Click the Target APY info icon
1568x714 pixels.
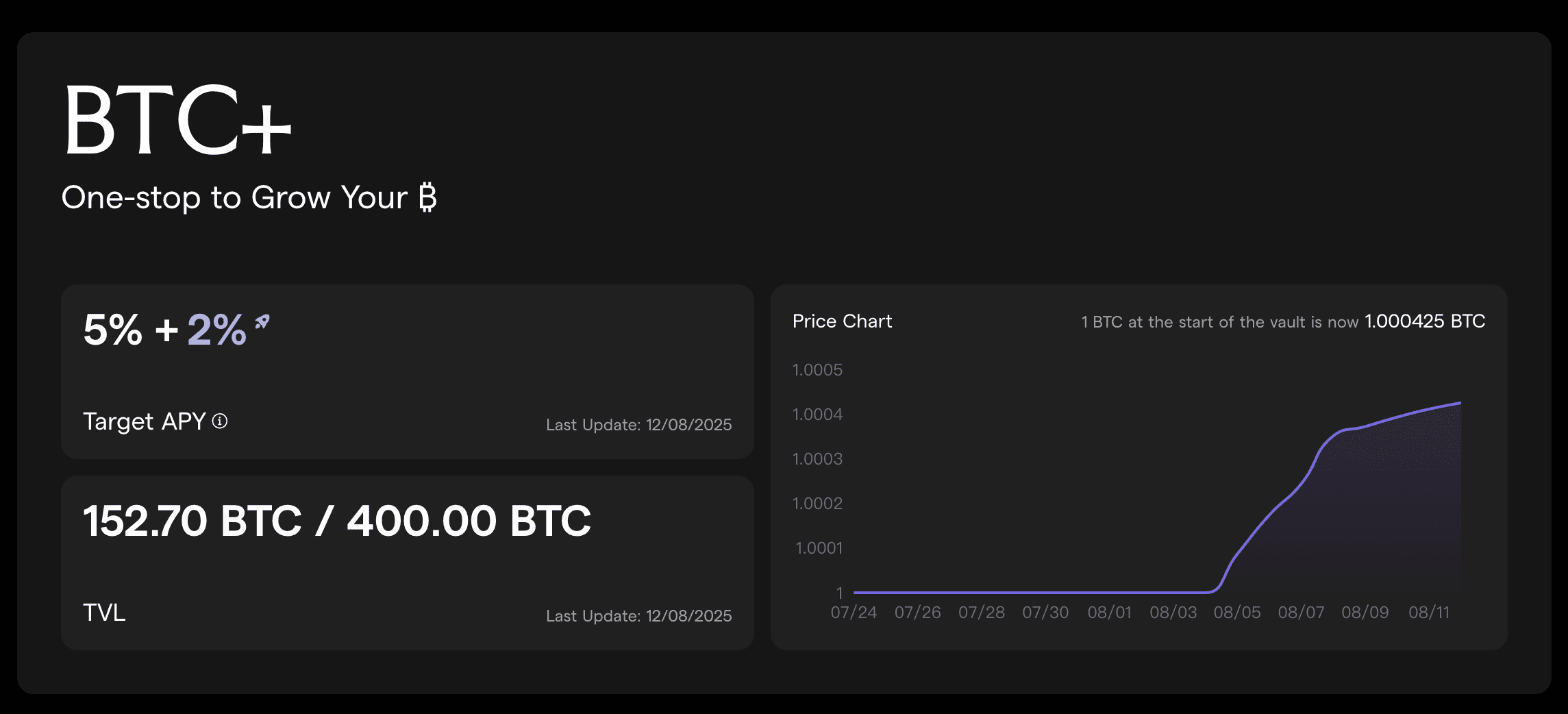(x=220, y=421)
